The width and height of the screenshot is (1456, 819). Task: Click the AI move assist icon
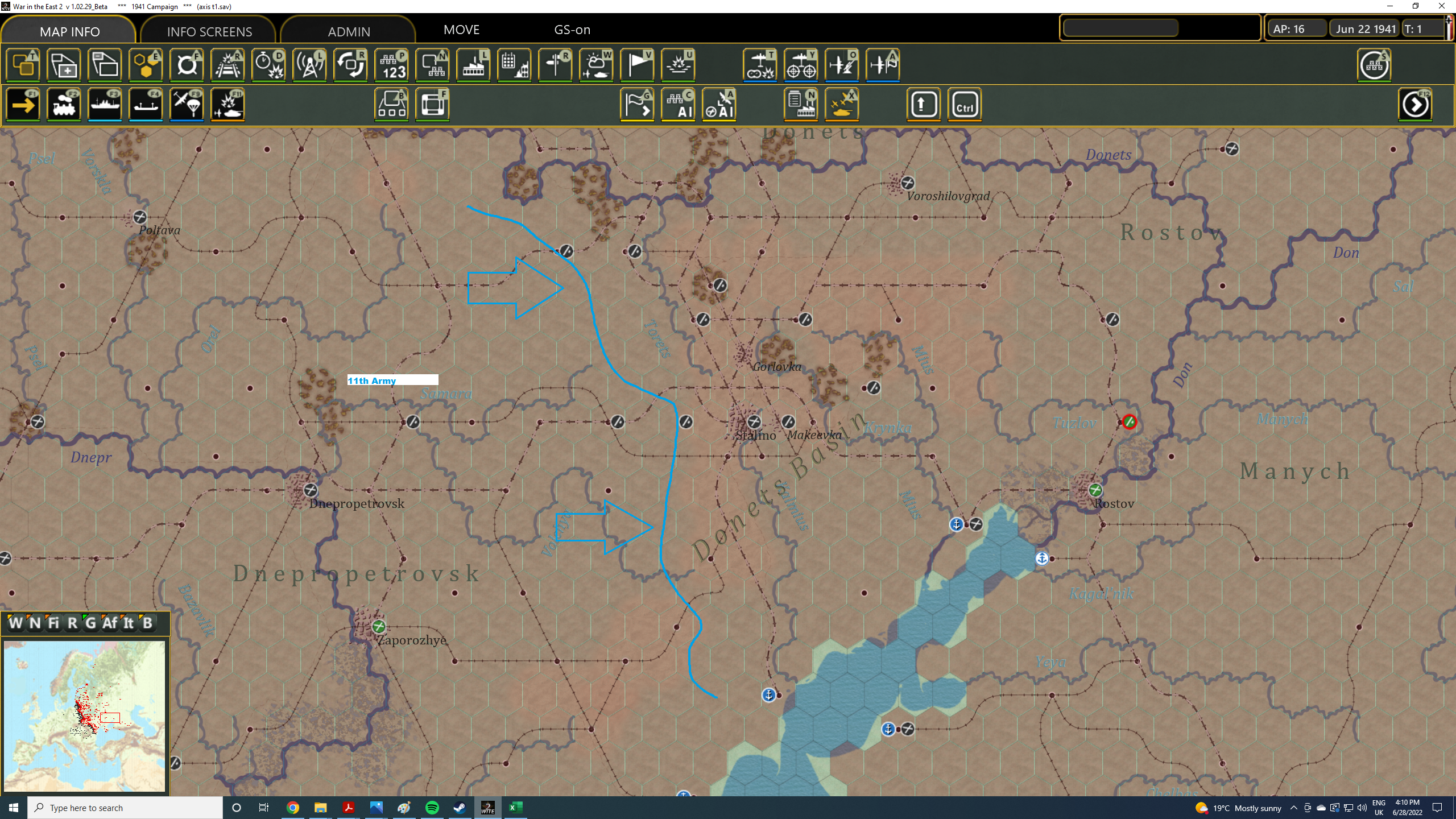(x=679, y=104)
